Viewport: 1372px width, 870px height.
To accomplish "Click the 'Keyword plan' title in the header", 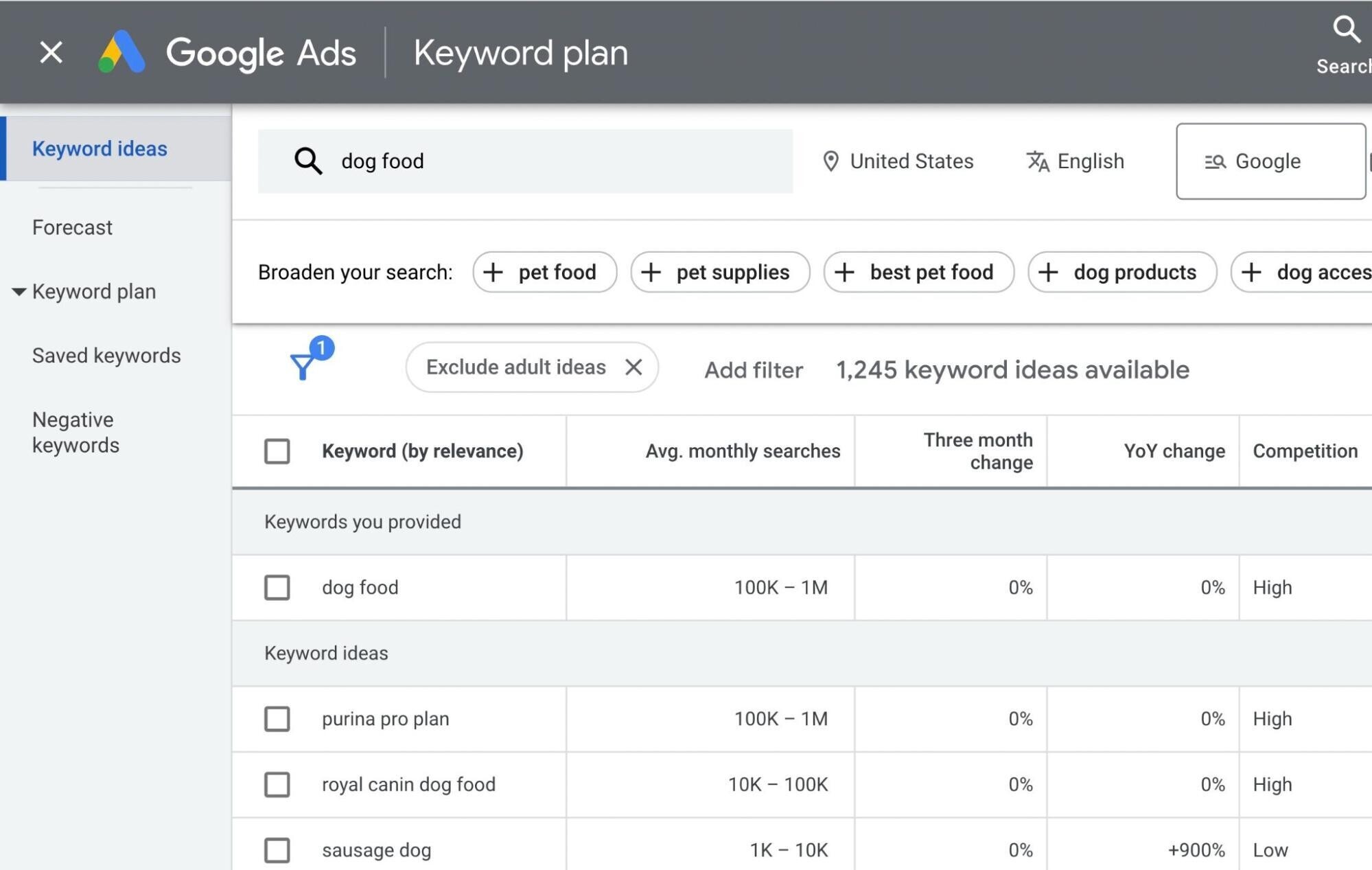I will [520, 53].
